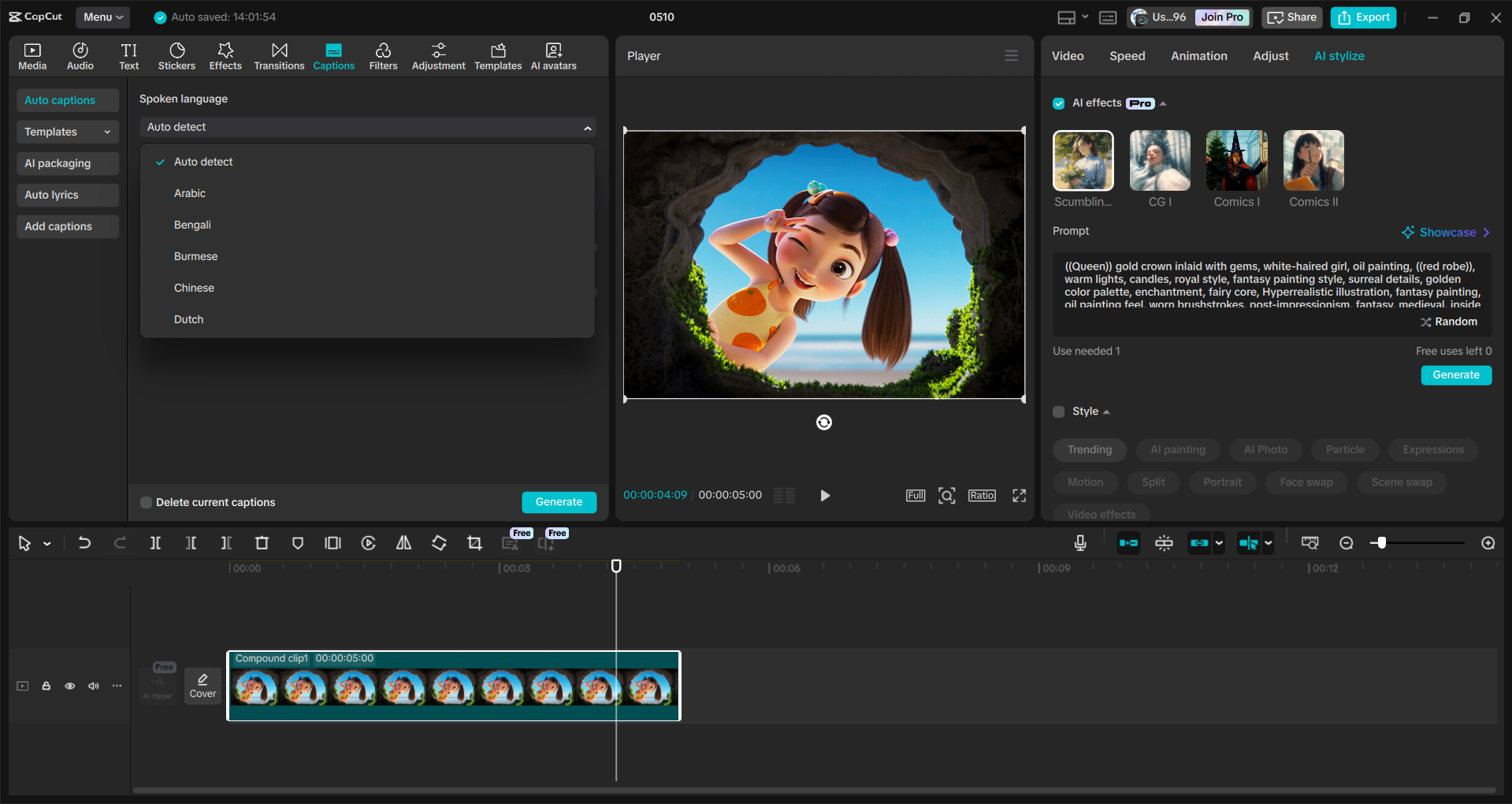1512x804 pixels.
Task: Enable Delete current captions
Action: pos(147,502)
